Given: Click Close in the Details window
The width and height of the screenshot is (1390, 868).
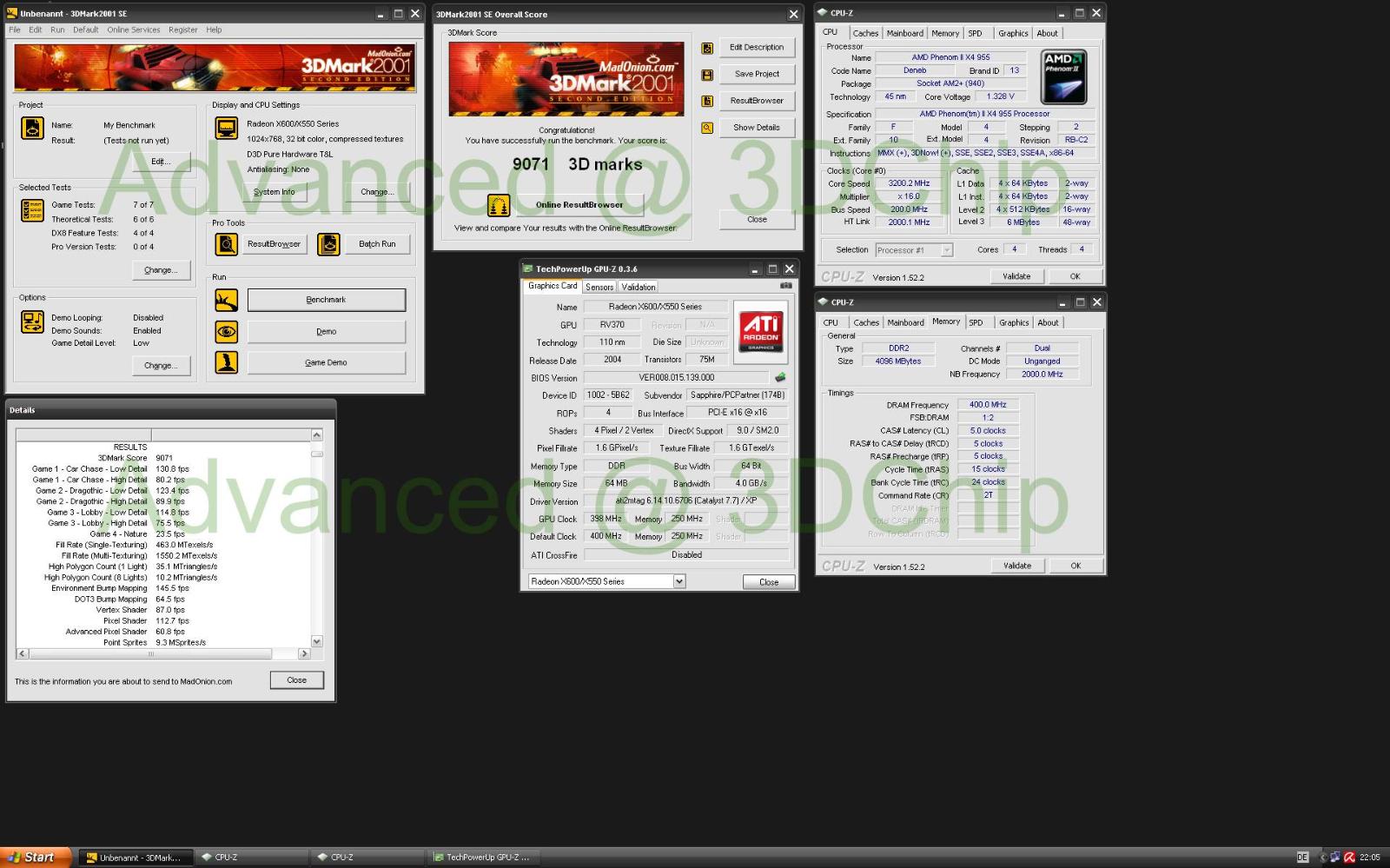Looking at the screenshot, I should pos(296,680).
